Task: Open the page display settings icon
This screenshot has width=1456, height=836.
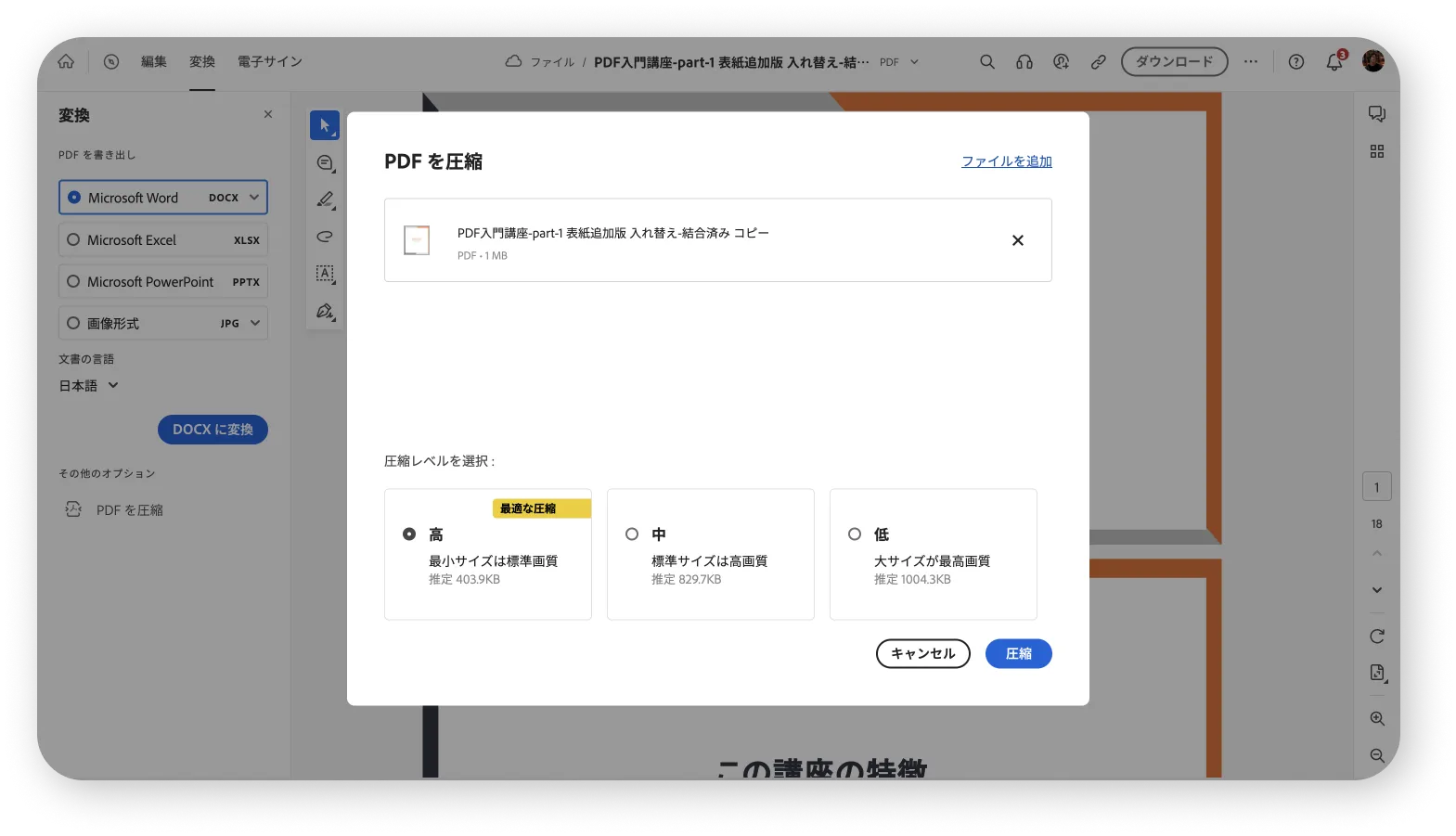Action: pos(1377,673)
